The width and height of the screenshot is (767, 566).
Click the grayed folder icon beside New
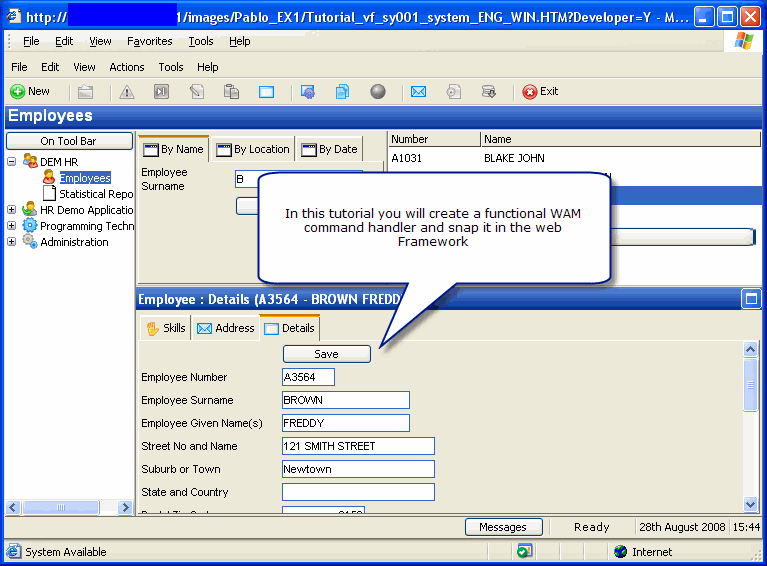(x=86, y=91)
